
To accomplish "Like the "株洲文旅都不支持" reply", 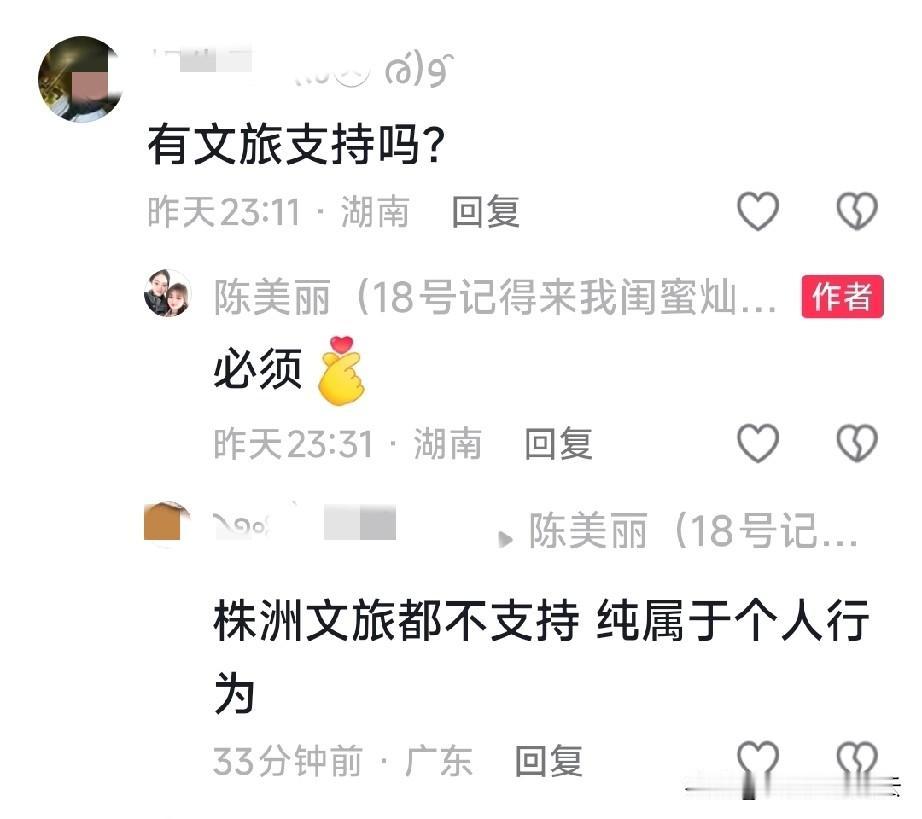I will tap(758, 761).
